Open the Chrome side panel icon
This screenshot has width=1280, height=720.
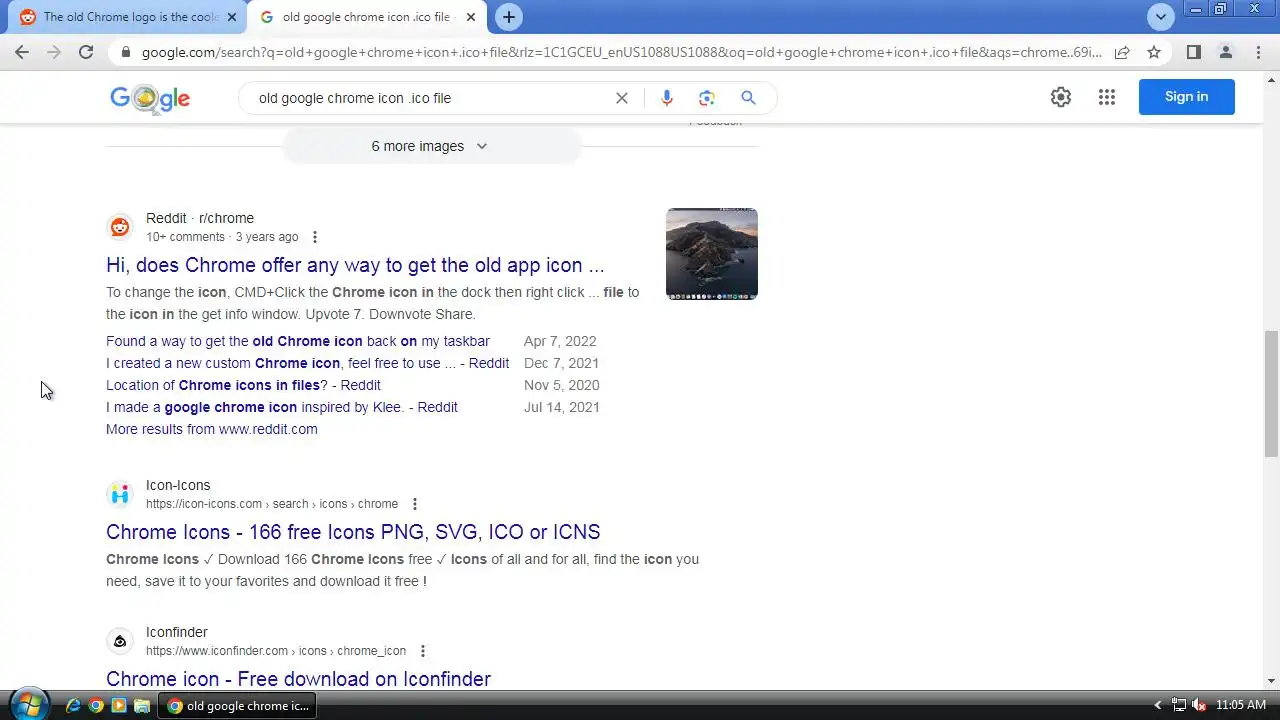(1193, 52)
